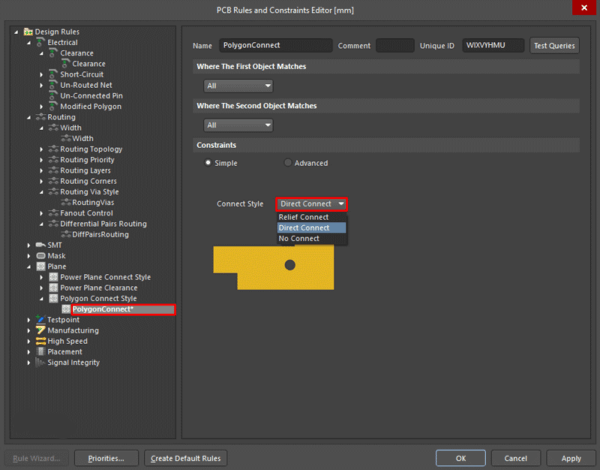This screenshot has width=600, height=470.
Task: Select the Width rule under Width
Action: coord(83,138)
